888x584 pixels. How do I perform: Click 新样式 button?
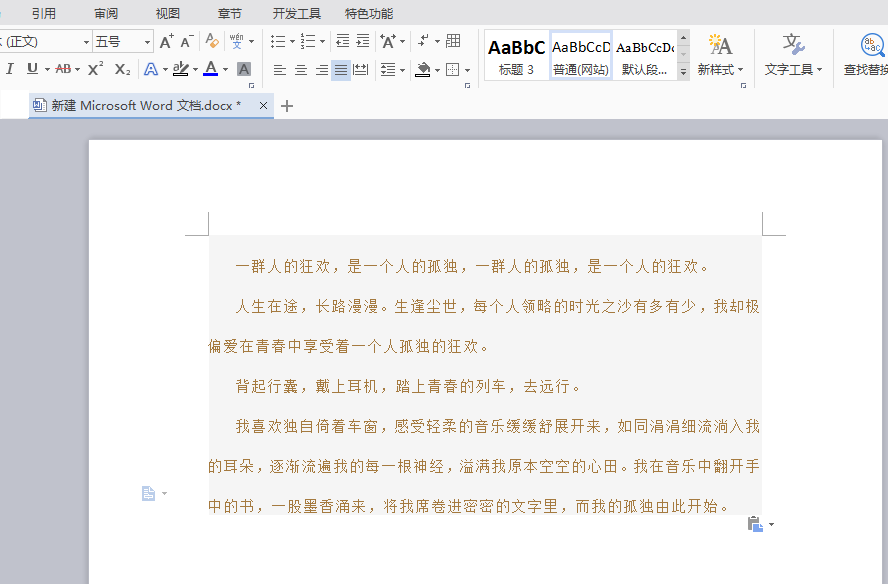pos(720,55)
